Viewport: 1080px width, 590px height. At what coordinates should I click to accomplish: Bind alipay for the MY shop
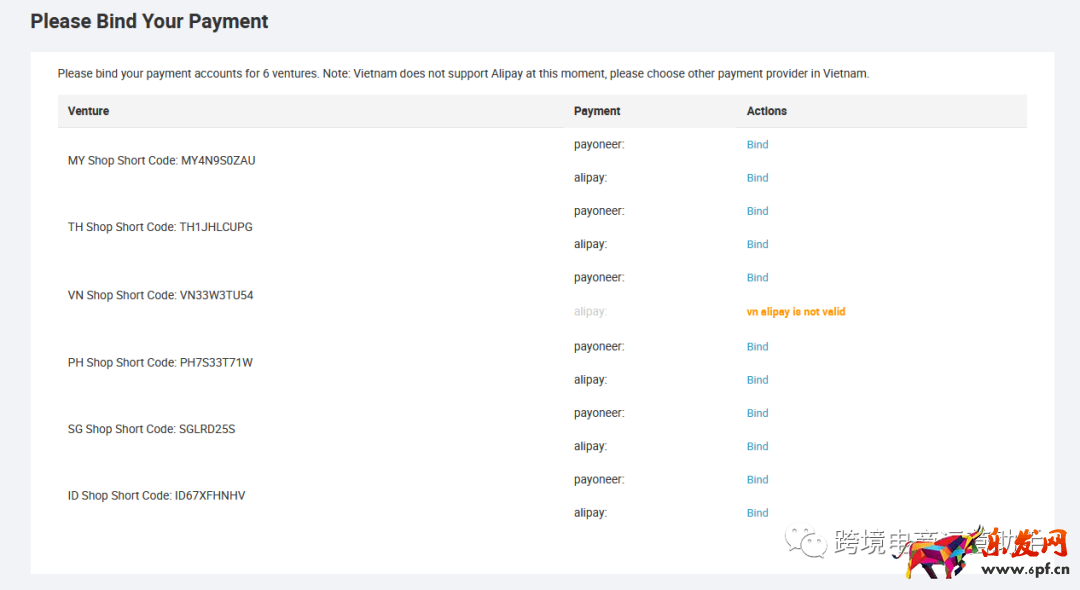click(757, 178)
